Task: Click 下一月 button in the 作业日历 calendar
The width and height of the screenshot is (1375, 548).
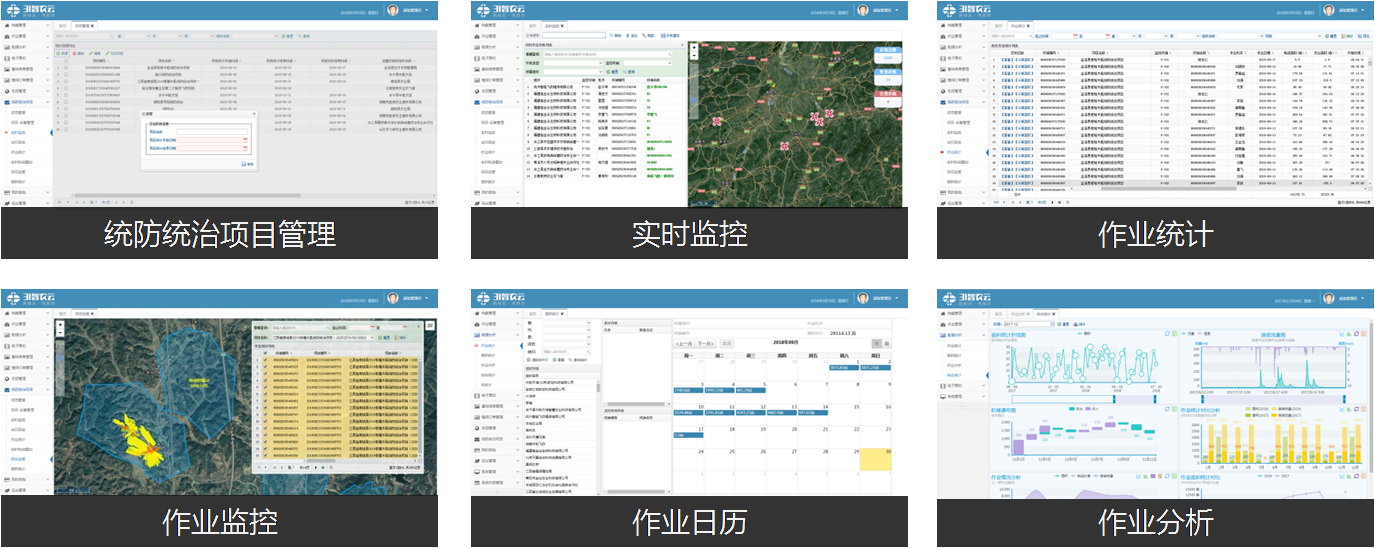Action: point(706,343)
